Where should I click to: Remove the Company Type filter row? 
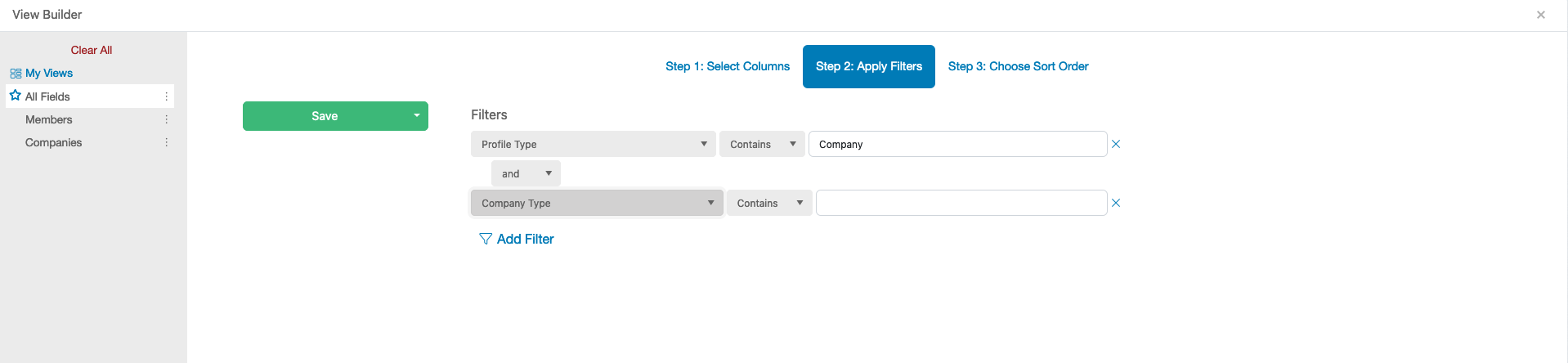pyautogui.click(x=1116, y=203)
